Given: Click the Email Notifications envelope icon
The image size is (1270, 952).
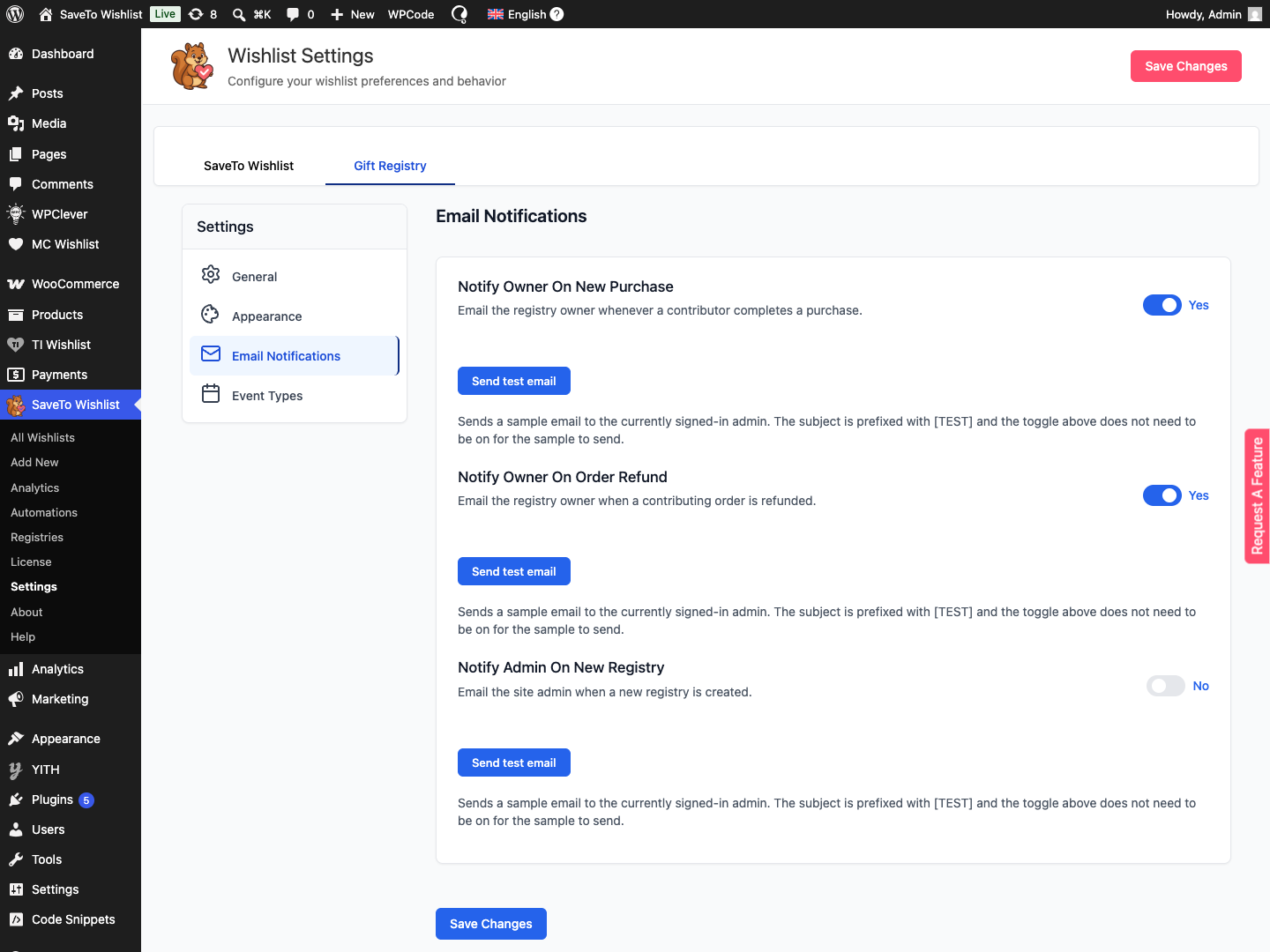Looking at the screenshot, I should click(211, 353).
